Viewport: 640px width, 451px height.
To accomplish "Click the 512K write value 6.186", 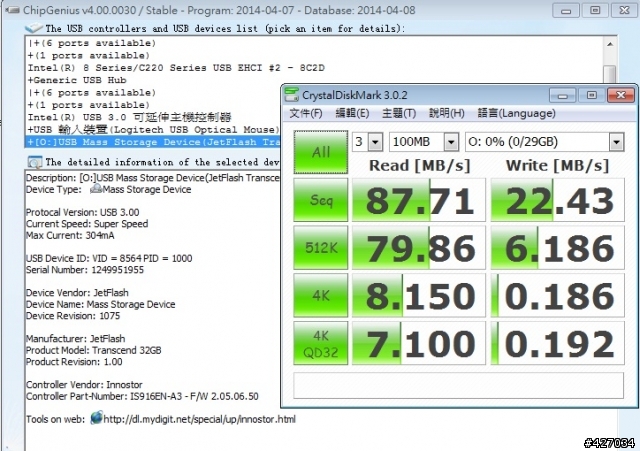I will 558,248.
